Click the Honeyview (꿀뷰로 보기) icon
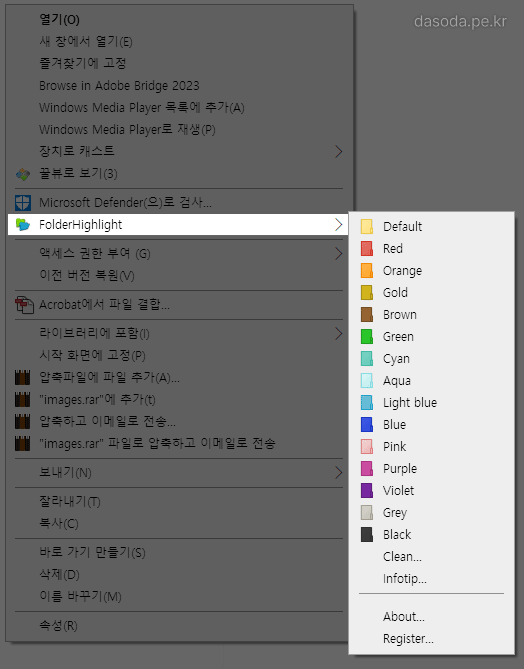 point(23,174)
